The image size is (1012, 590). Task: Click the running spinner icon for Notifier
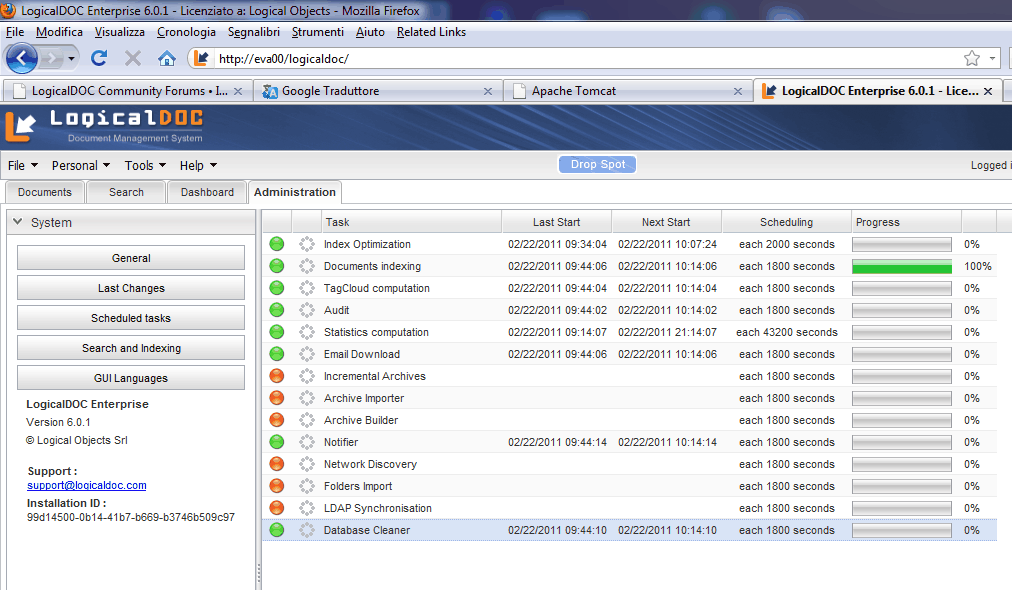(307, 442)
